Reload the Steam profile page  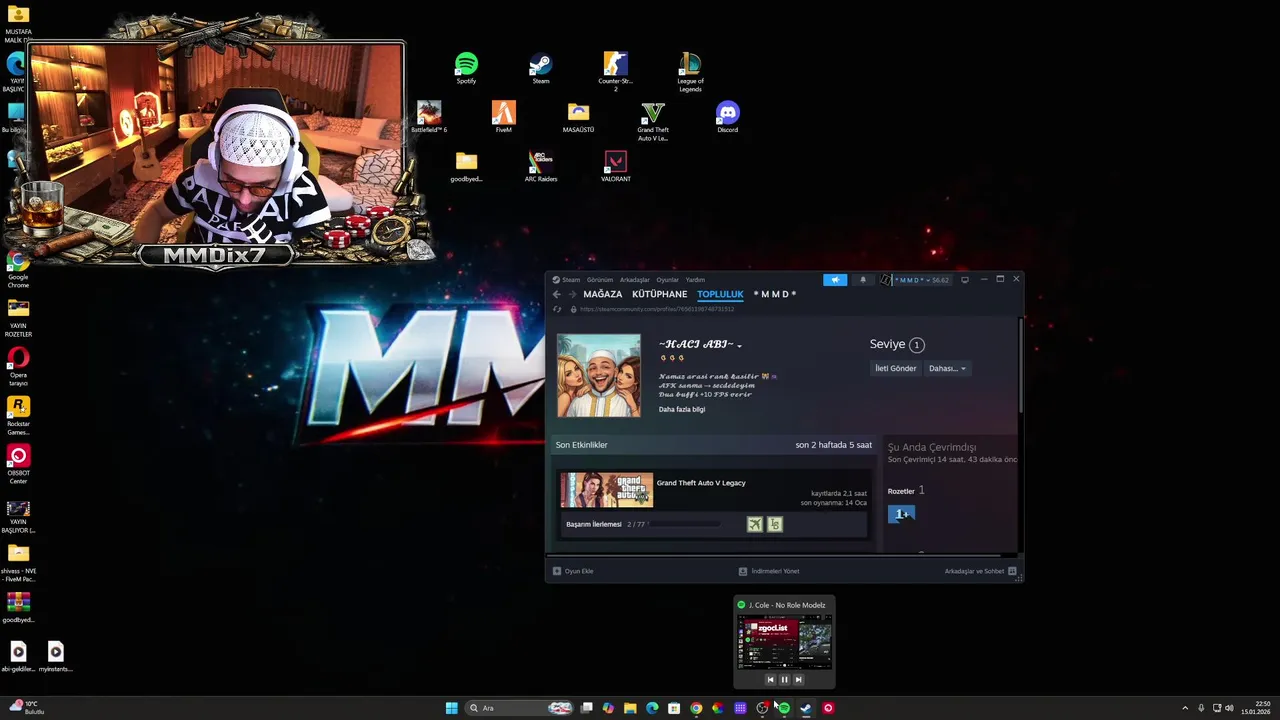pyautogui.click(x=557, y=309)
